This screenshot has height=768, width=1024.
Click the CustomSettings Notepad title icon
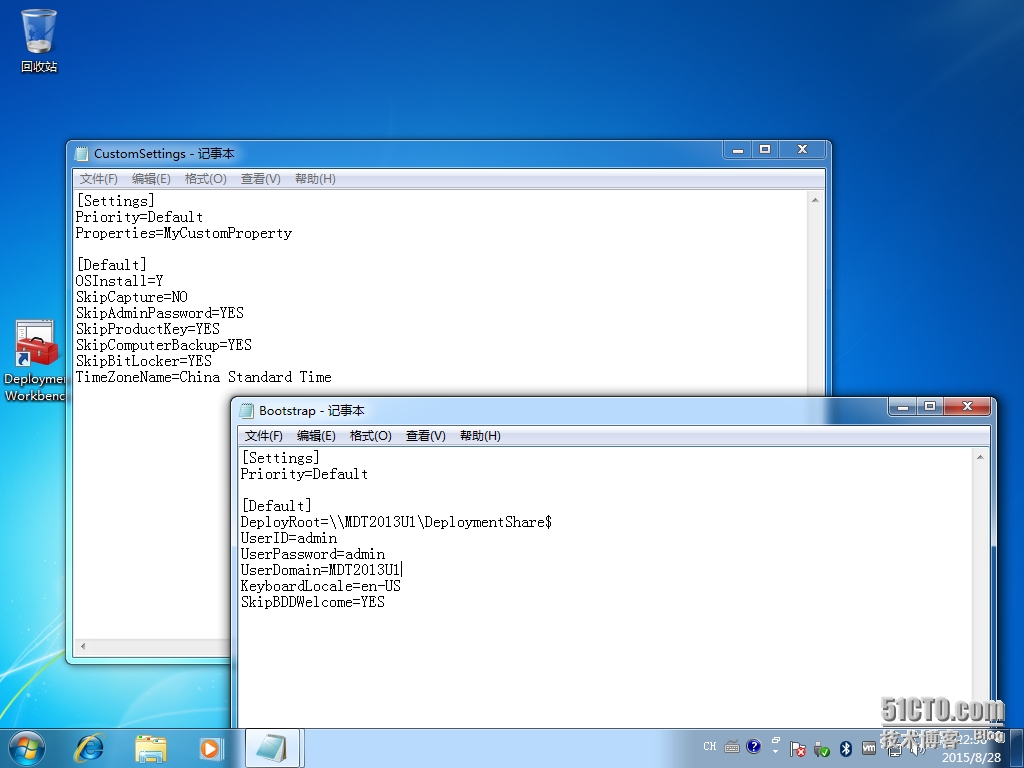[82, 154]
